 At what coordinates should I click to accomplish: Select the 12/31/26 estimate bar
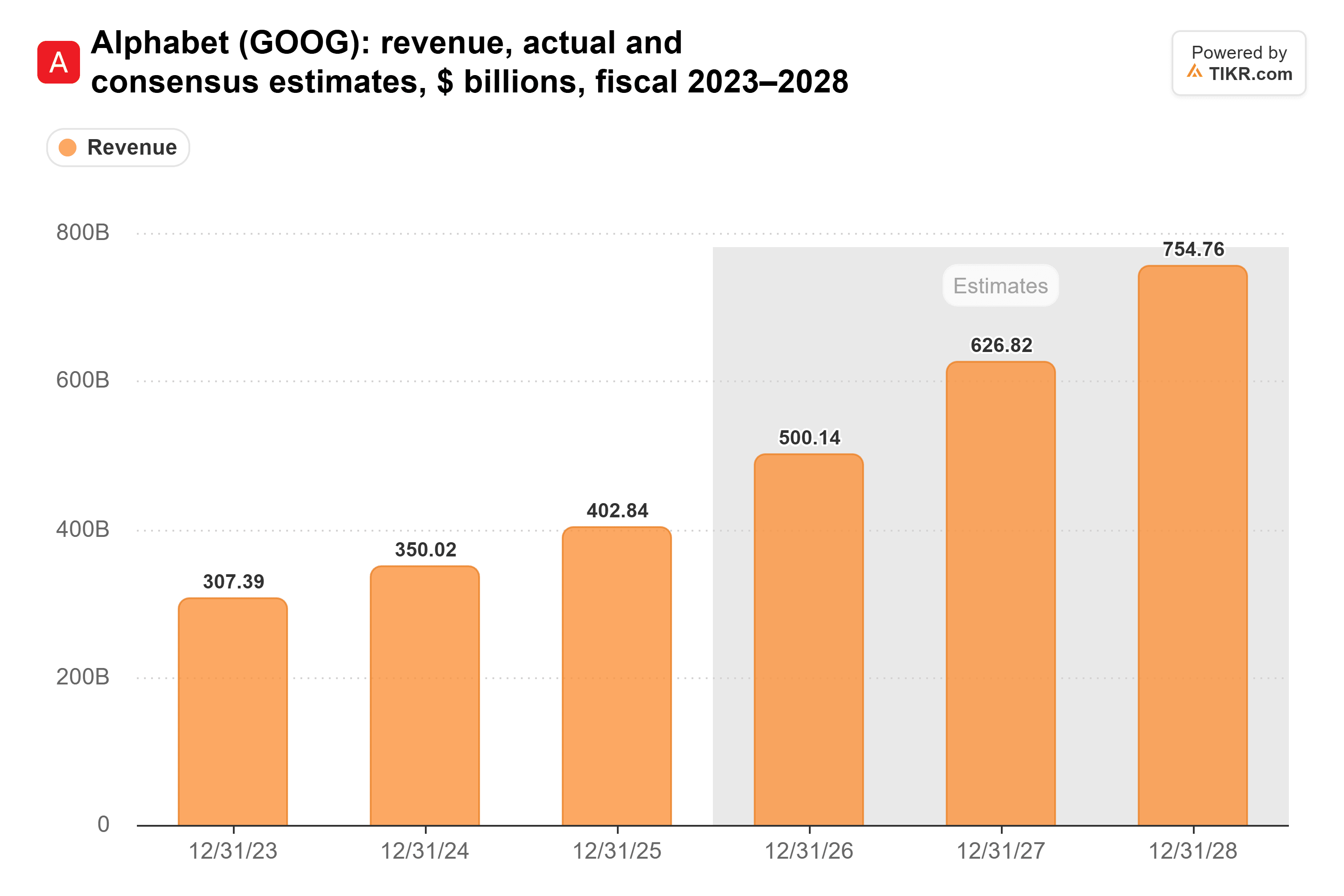click(808, 640)
